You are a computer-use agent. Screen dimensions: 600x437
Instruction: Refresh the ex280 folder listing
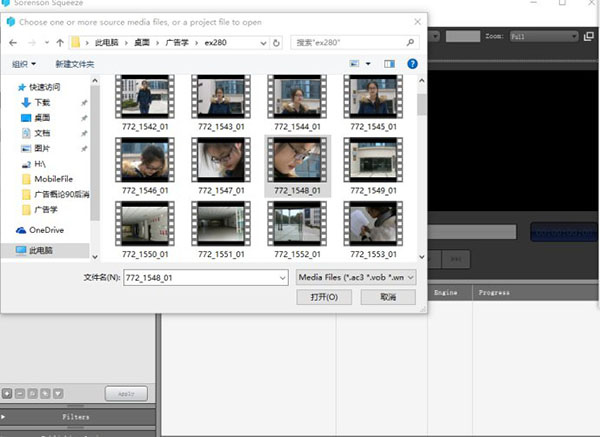point(276,43)
